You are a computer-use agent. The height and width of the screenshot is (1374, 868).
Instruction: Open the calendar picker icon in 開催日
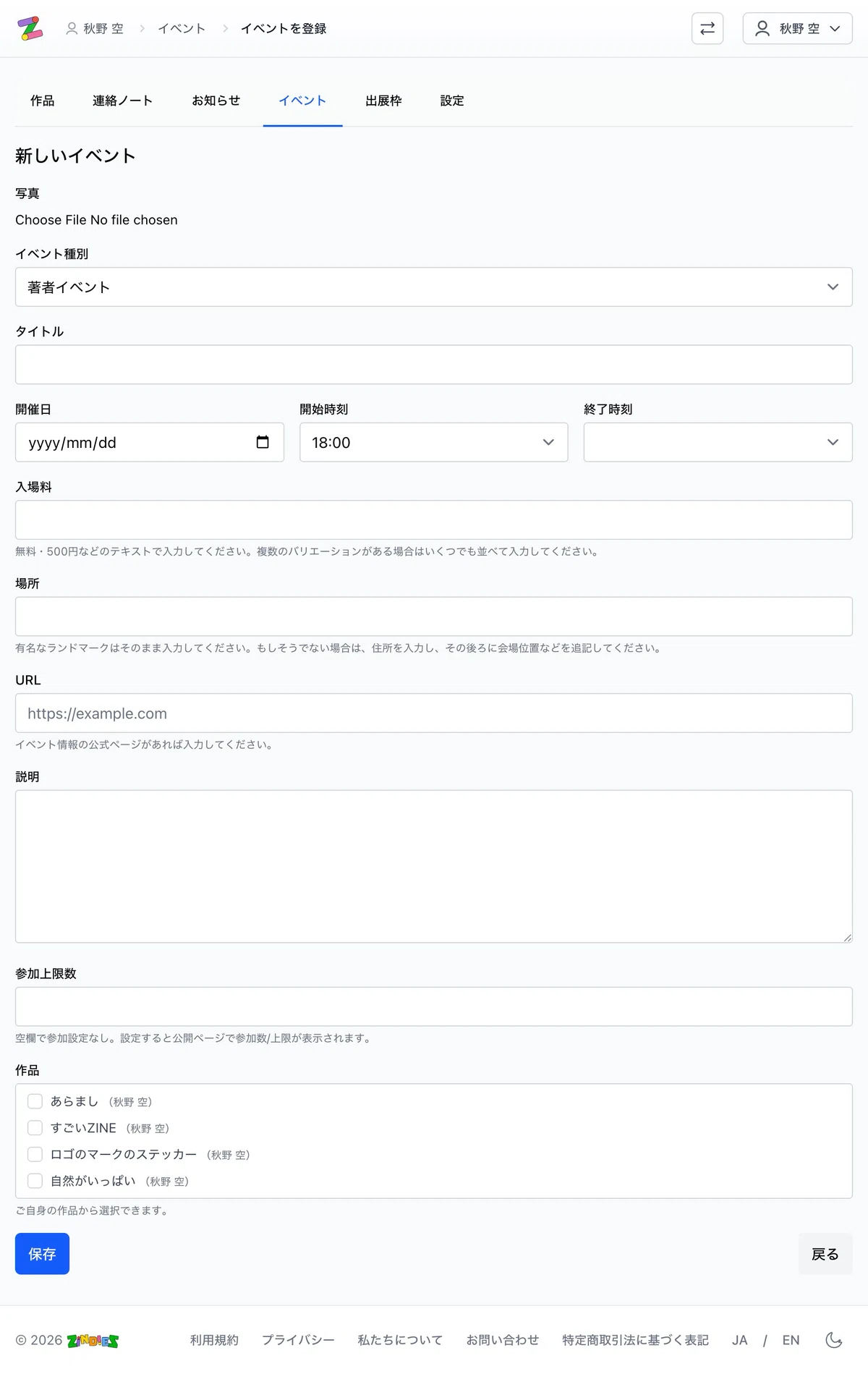pyautogui.click(x=263, y=442)
